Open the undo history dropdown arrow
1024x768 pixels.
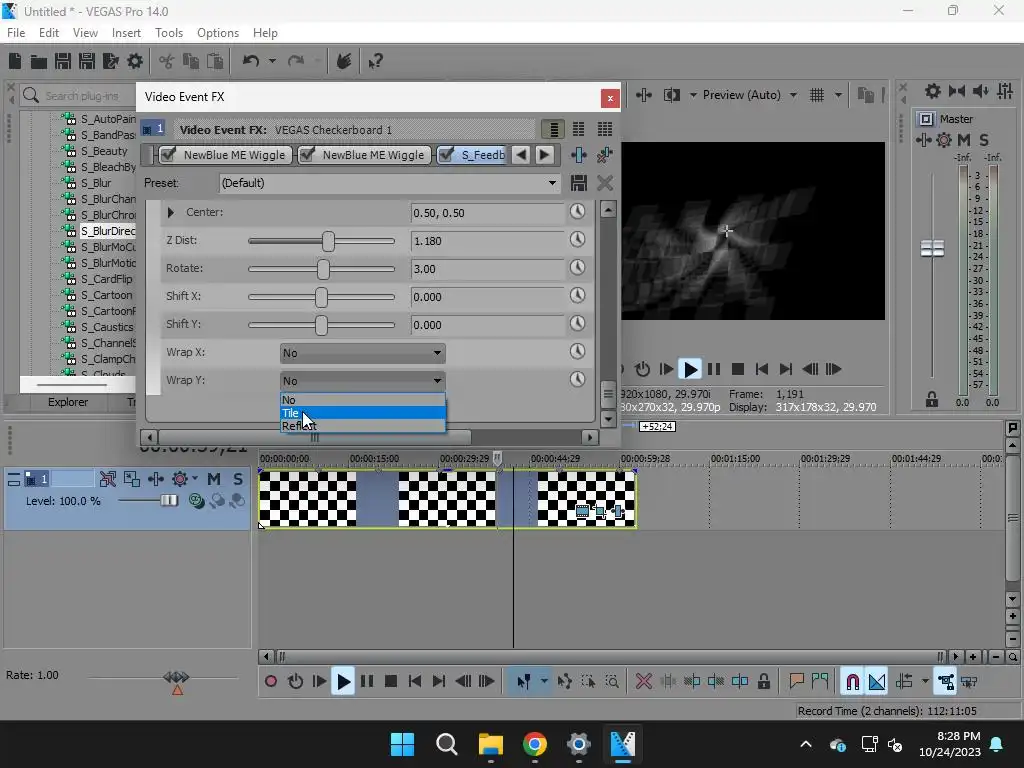[272, 61]
